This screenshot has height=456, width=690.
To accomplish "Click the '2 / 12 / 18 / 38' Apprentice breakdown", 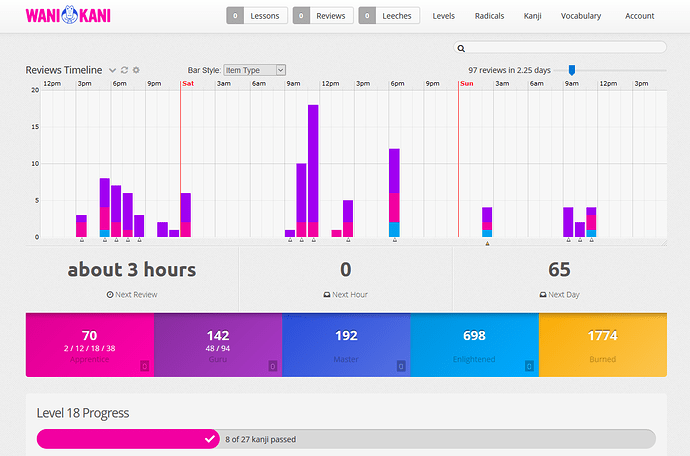I will coord(89,348).
